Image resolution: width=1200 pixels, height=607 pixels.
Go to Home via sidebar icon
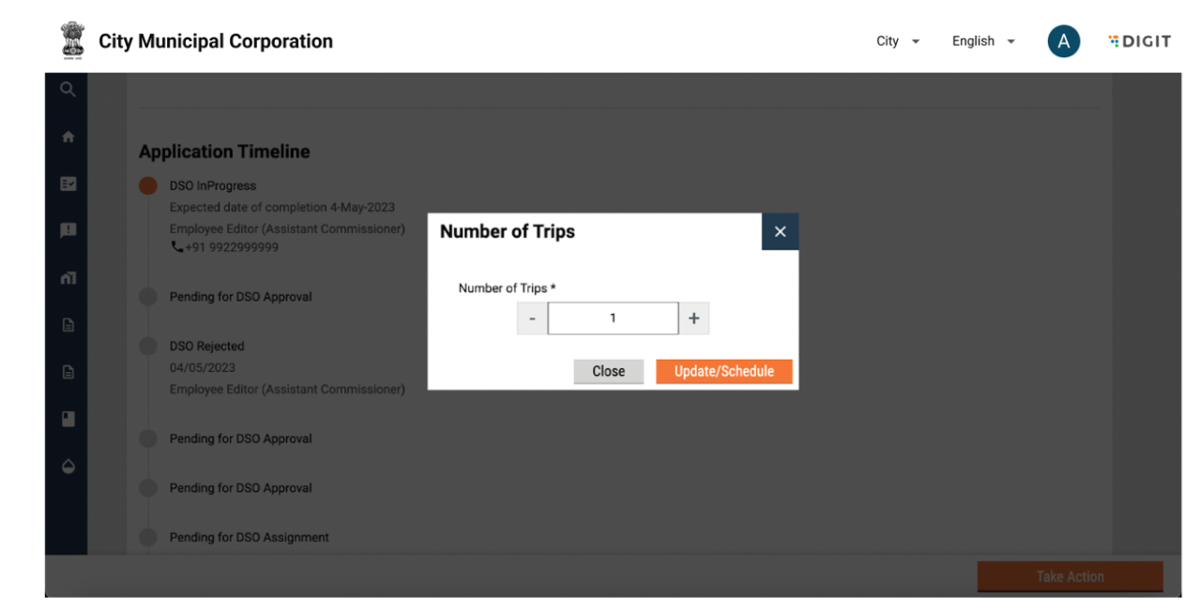(68, 137)
